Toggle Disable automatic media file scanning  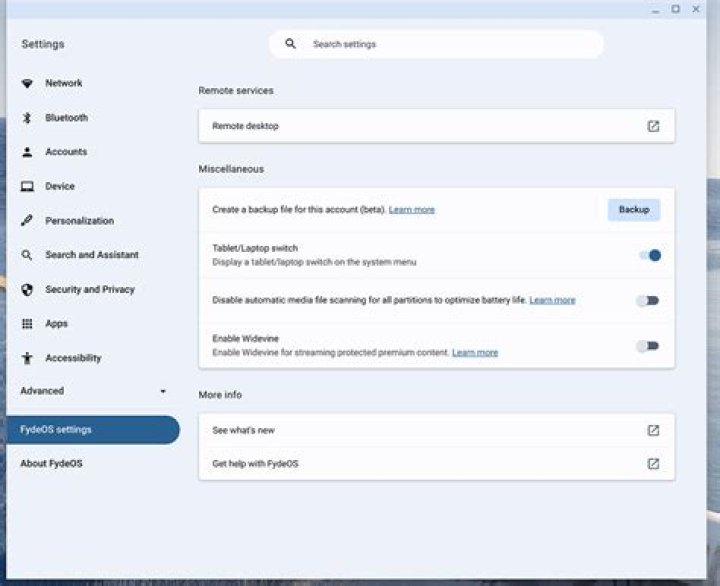(x=648, y=300)
